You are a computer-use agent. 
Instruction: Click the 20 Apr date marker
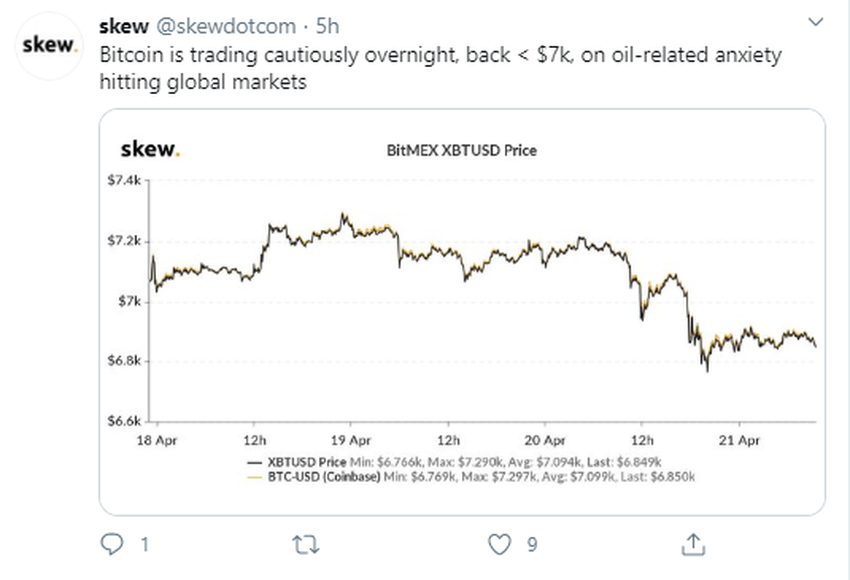pyautogui.click(x=547, y=440)
